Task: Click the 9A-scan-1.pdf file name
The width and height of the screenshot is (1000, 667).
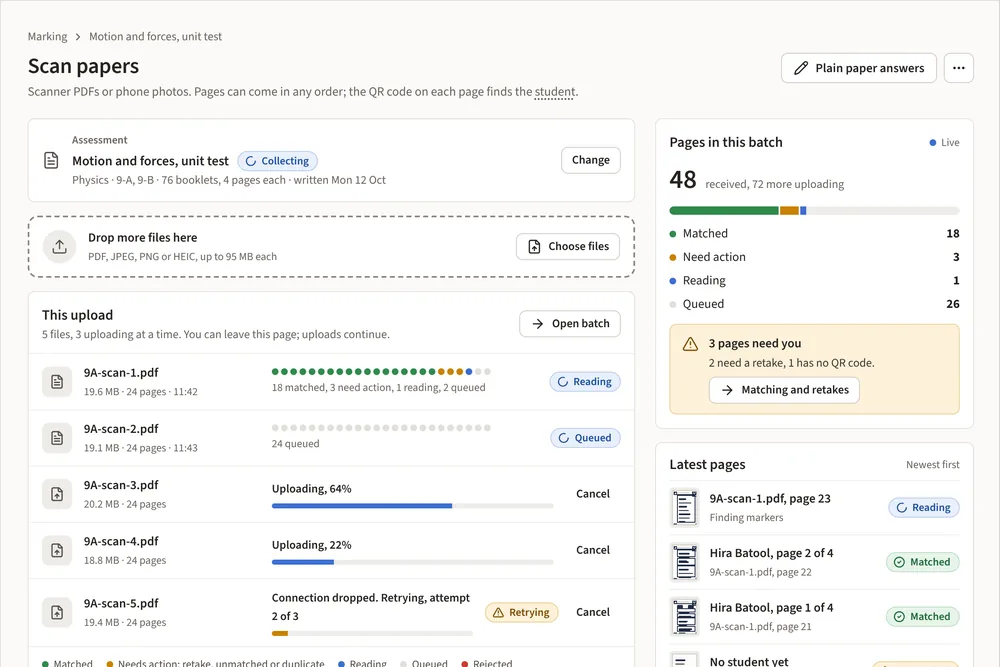Action: coord(121,372)
